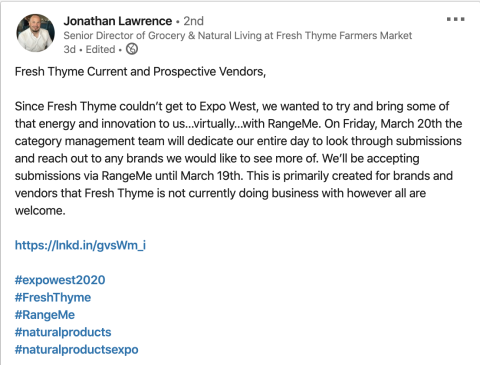Image resolution: width=480 pixels, height=365 pixels.
Task: Click the 2nd degree connection label
Action: point(193,21)
